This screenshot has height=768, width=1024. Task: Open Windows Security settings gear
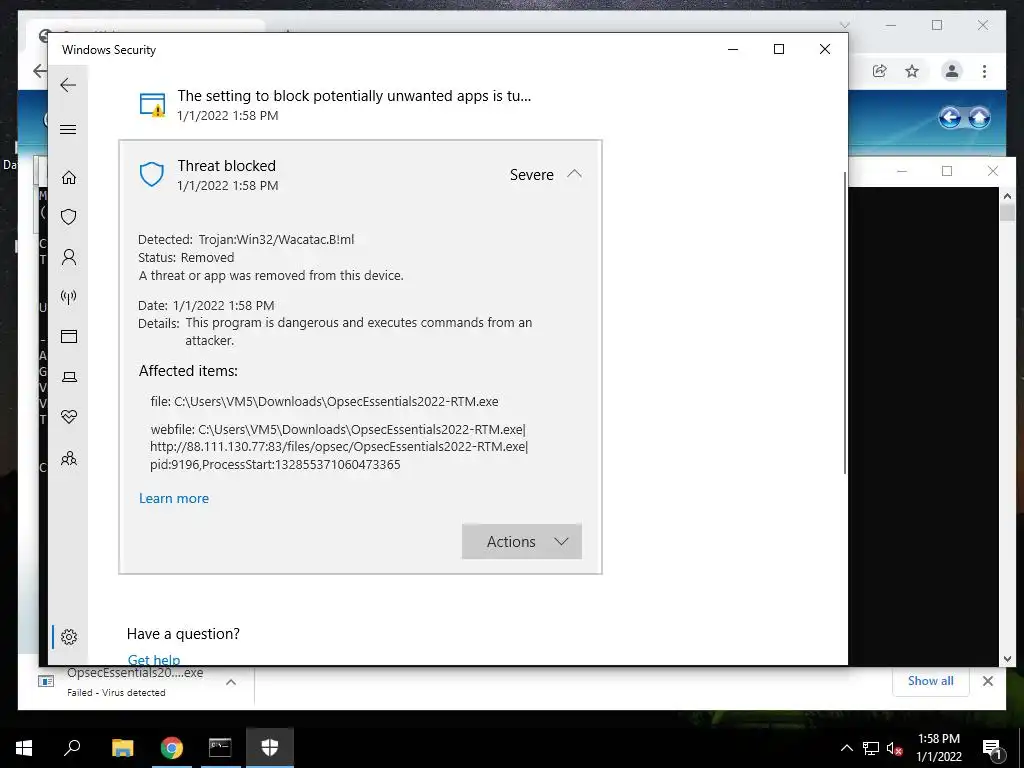coord(69,637)
